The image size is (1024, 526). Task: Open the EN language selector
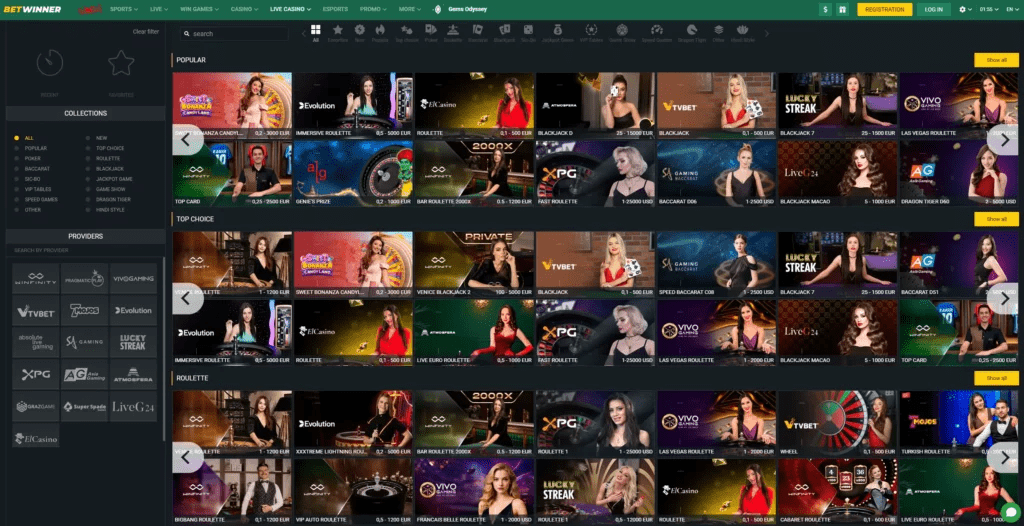click(1012, 9)
